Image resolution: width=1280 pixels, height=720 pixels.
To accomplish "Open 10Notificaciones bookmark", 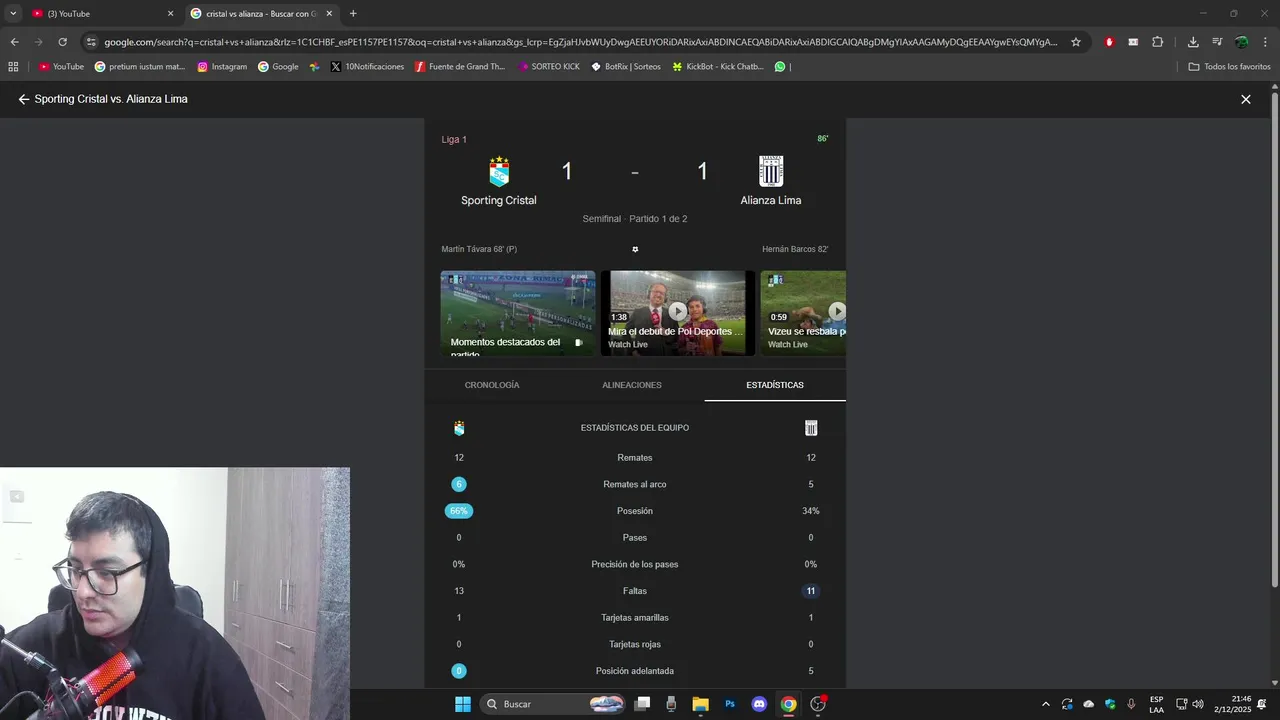I will (367, 67).
